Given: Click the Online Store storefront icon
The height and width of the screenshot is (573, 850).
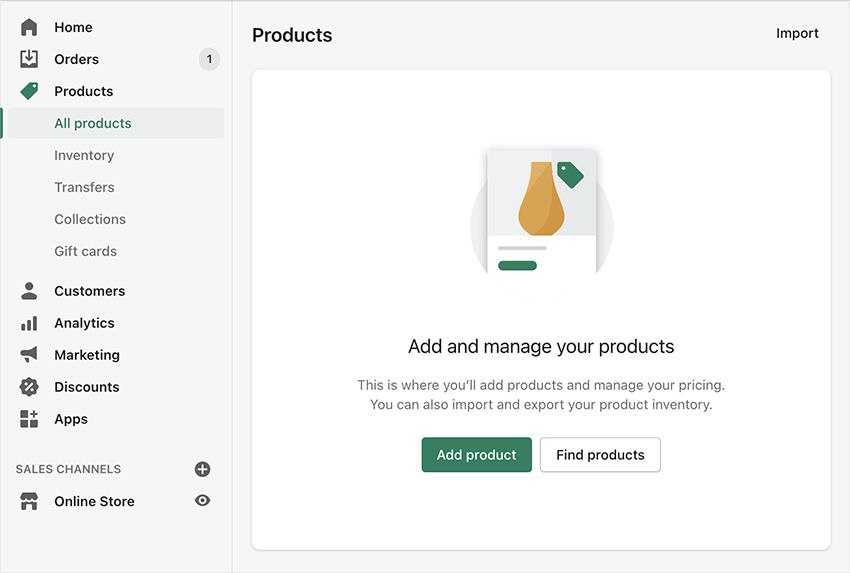Looking at the screenshot, I should (29, 501).
